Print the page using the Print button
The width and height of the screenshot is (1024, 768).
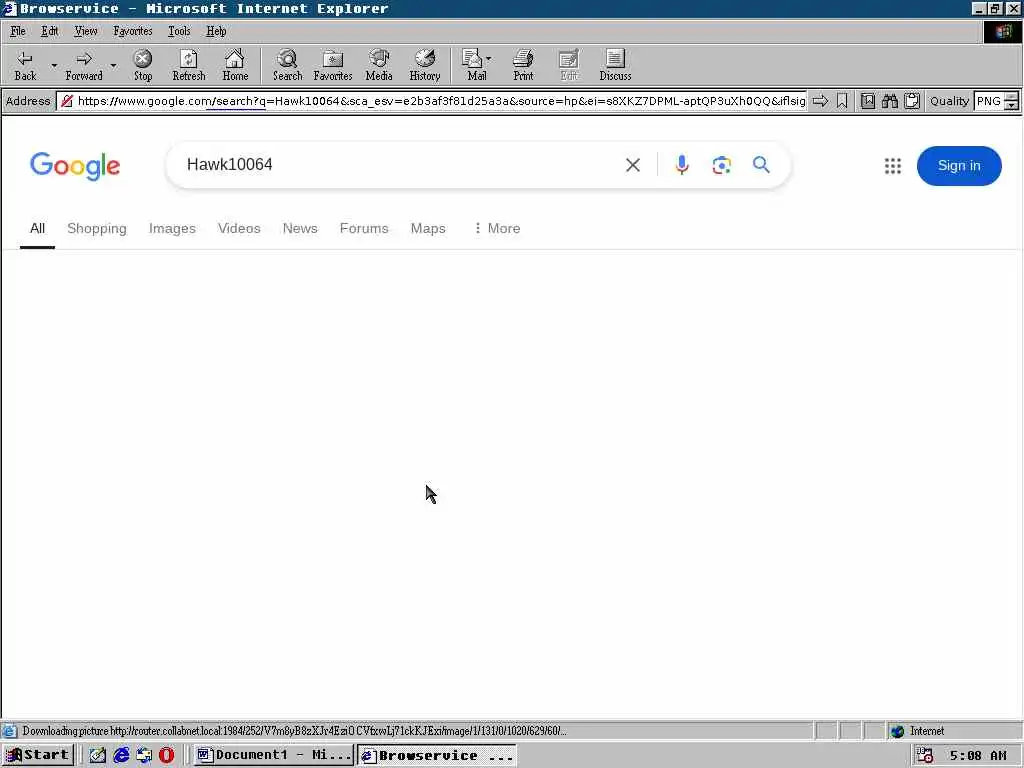(523, 65)
